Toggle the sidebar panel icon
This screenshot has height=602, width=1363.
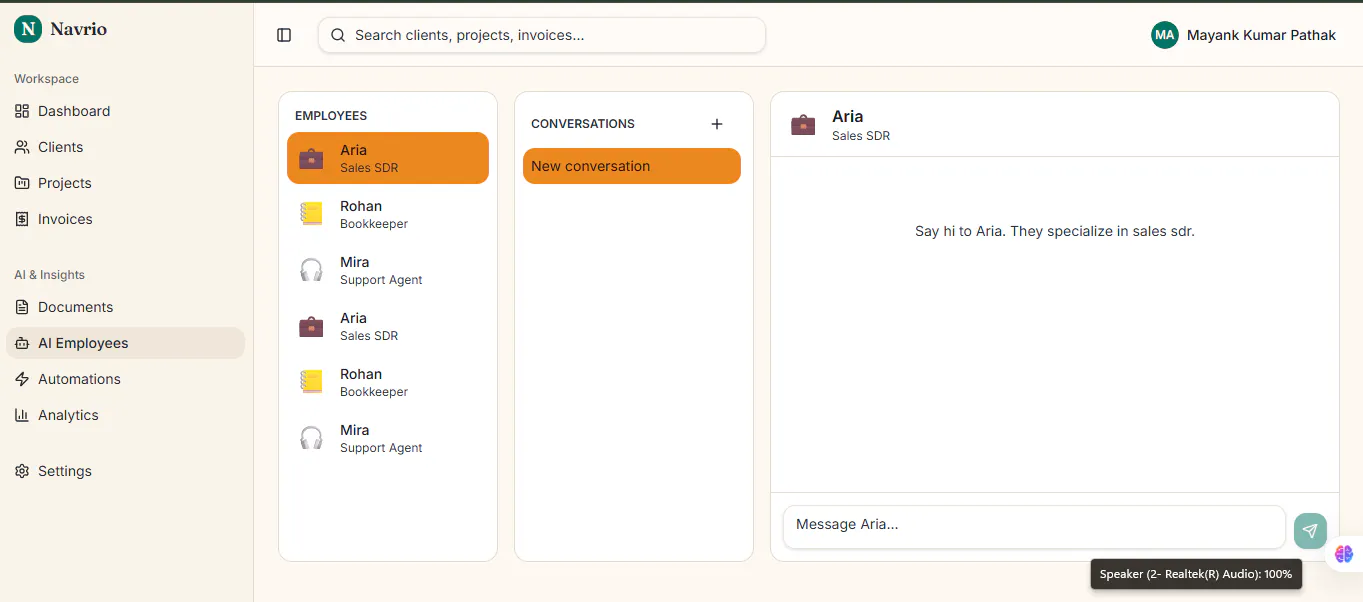pyautogui.click(x=284, y=35)
